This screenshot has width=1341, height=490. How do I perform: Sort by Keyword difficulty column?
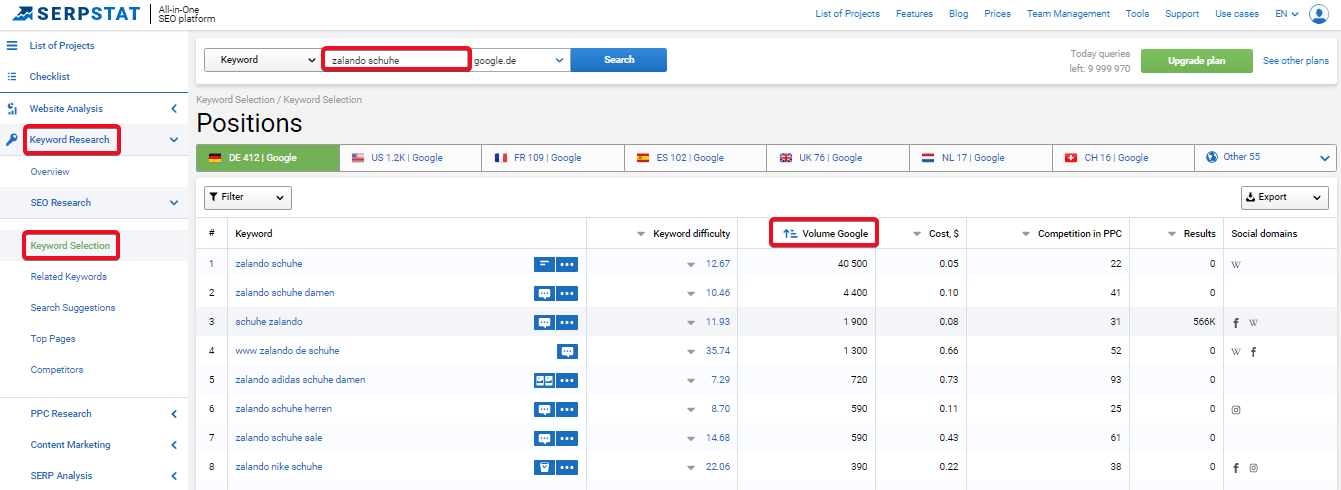684,233
